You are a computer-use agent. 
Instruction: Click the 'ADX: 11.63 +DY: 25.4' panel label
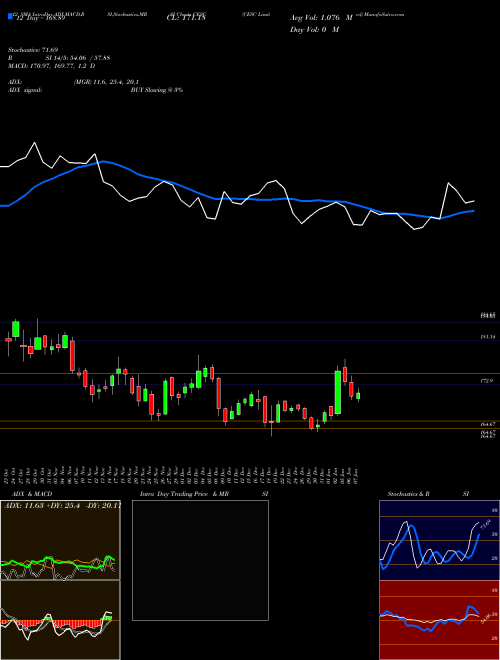point(62,506)
